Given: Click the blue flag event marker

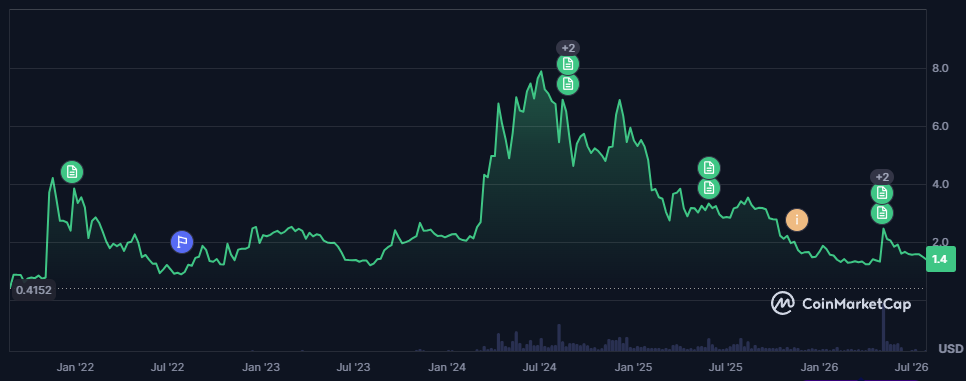Looking at the screenshot, I should [x=182, y=242].
